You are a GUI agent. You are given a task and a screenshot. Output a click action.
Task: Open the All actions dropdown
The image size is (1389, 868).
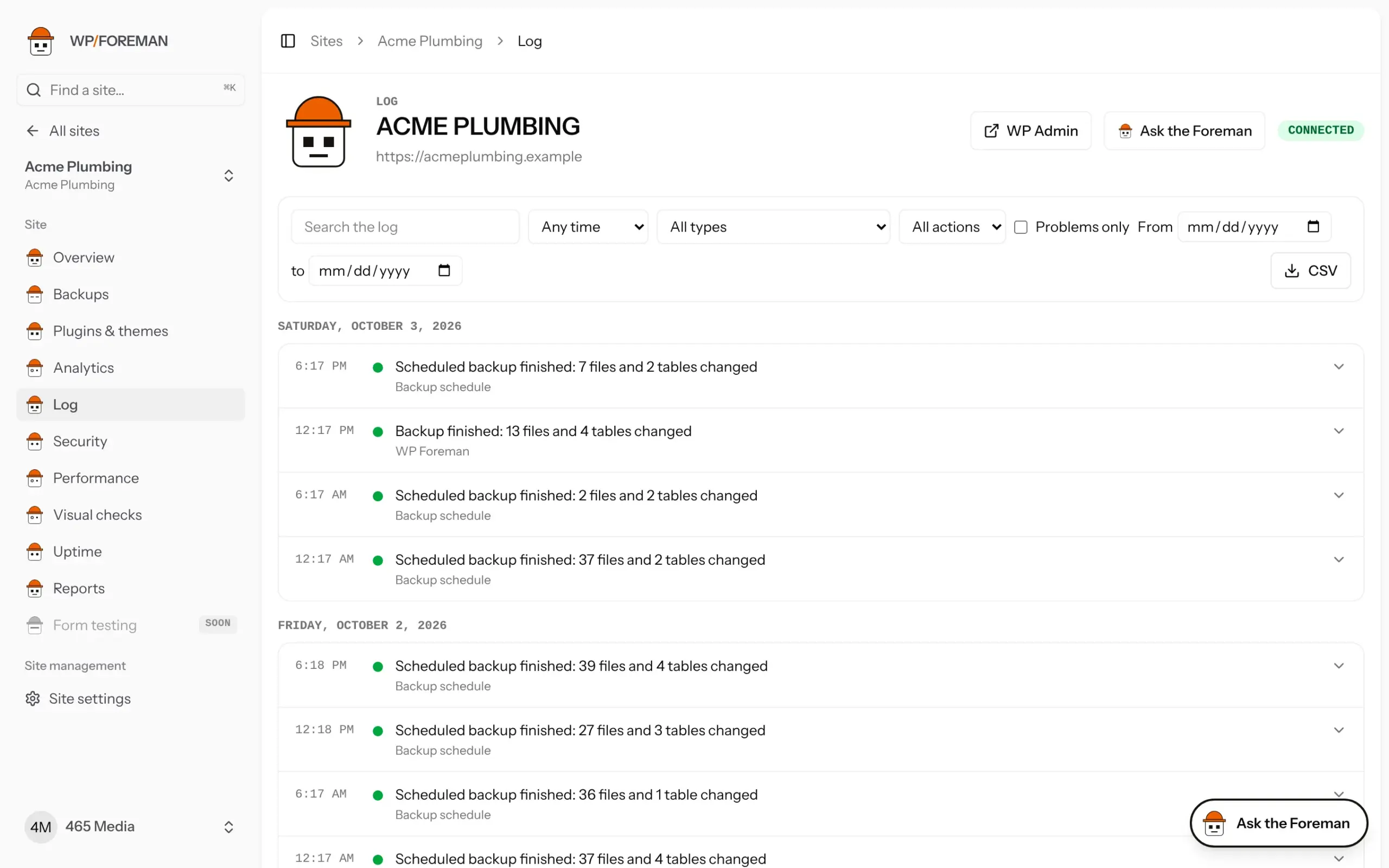tap(952, 227)
